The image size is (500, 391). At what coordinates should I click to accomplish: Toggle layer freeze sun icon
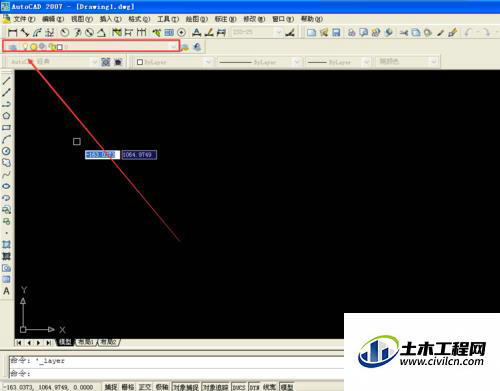[x=34, y=47]
